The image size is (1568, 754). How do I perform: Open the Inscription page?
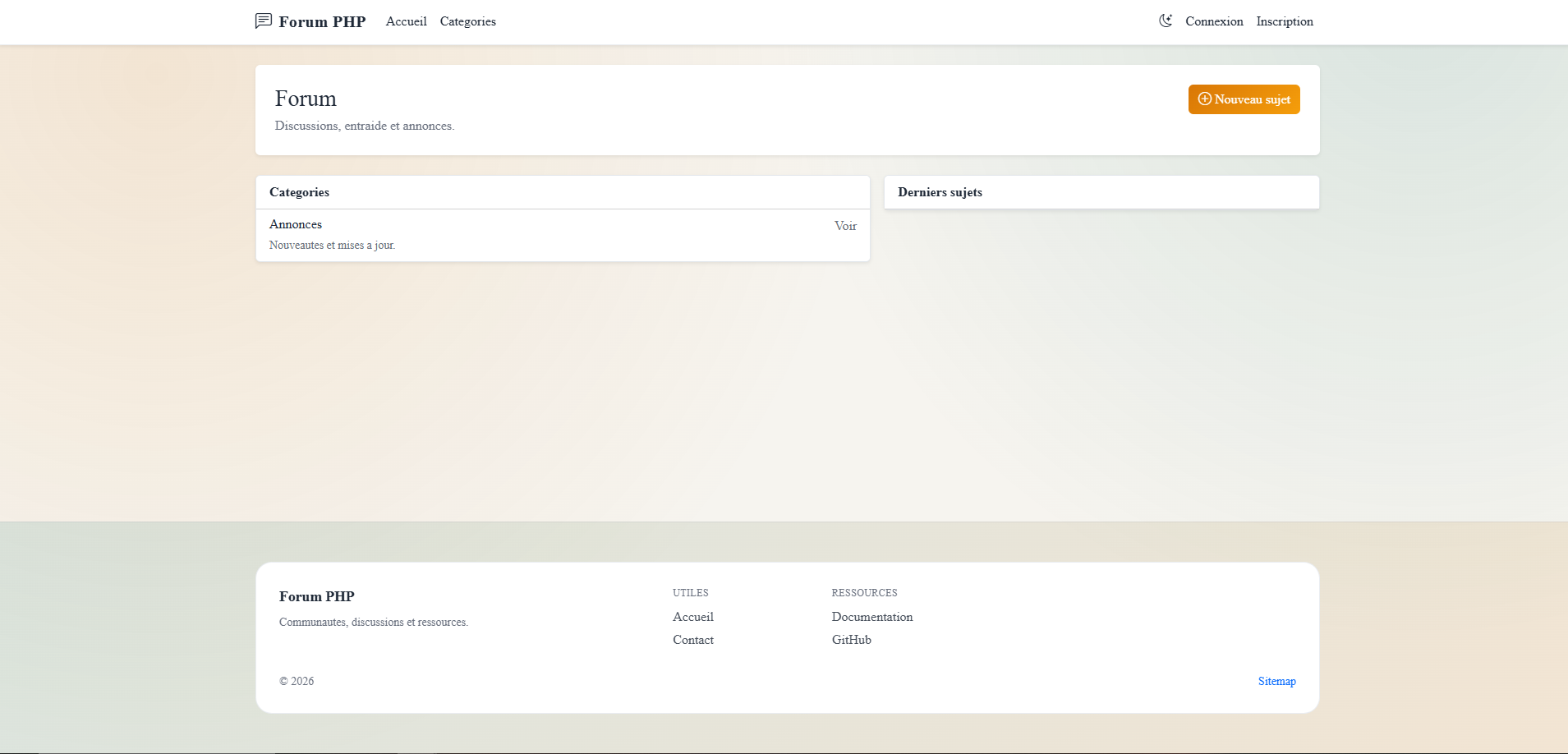pyautogui.click(x=1284, y=21)
